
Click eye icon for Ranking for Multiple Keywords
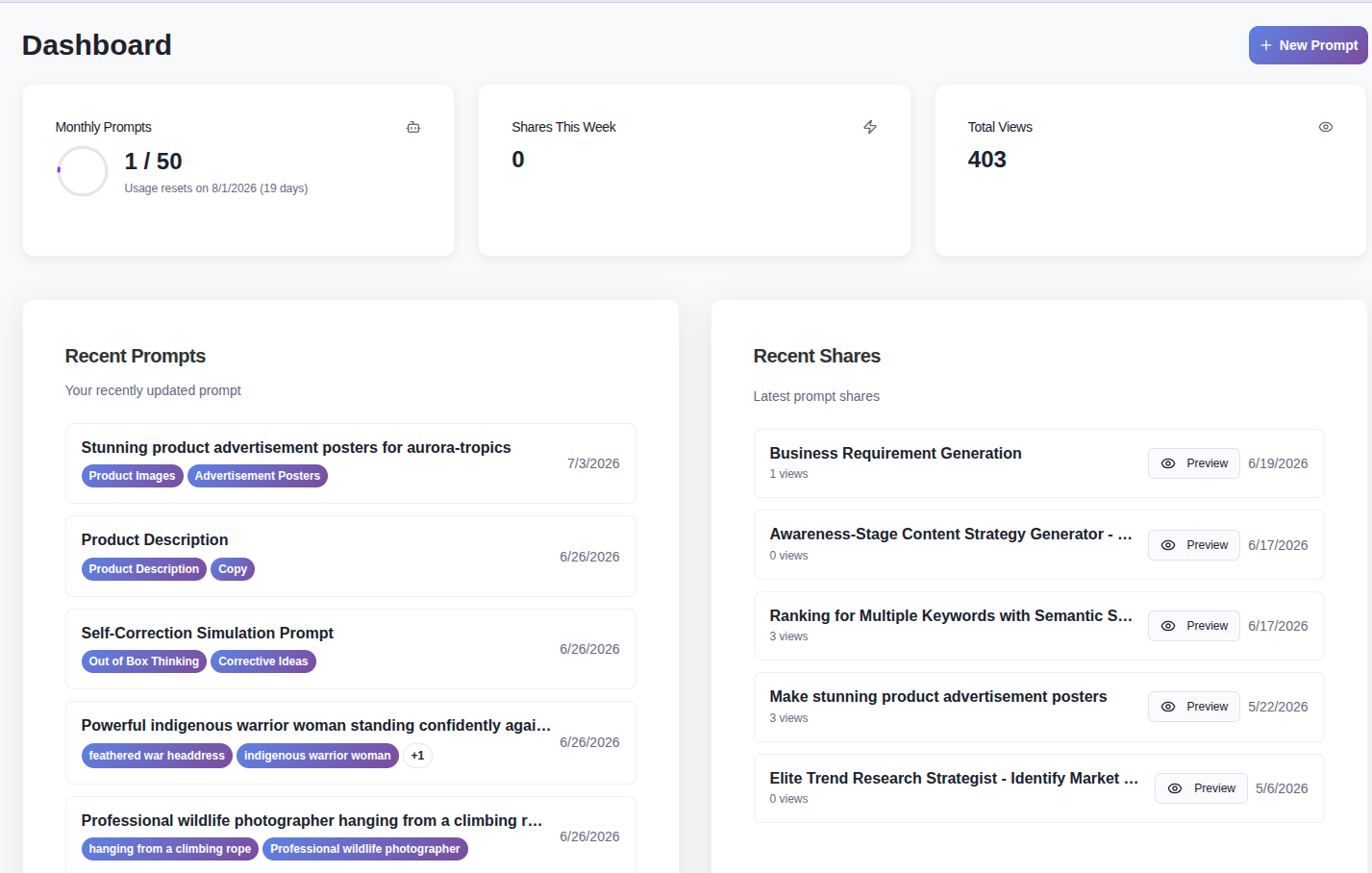pos(1168,626)
